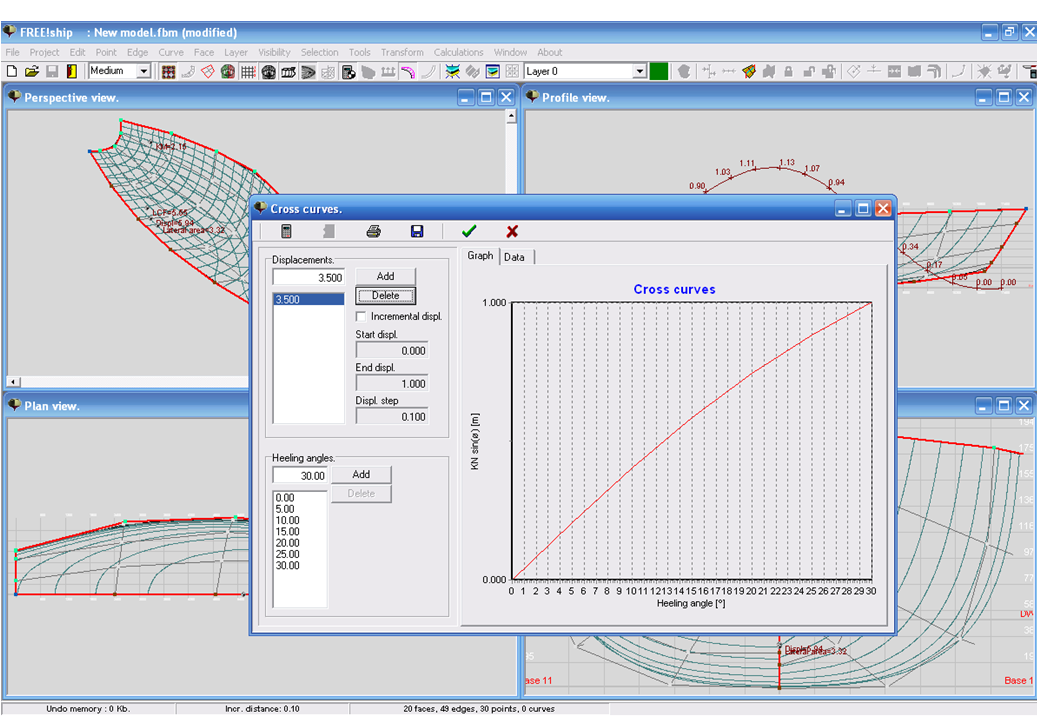Open the Tools menu
The width and height of the screenshot is (1040, 720).
(359, 52)
